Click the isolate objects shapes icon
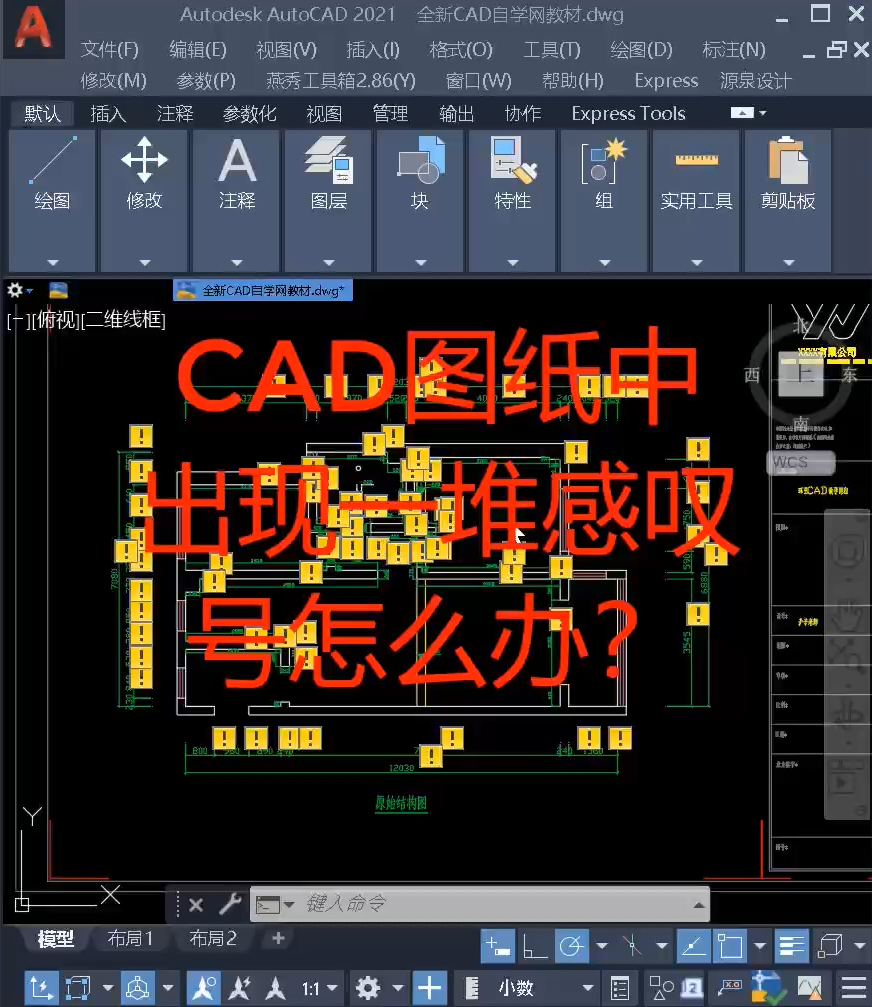Screen dimensions: 872x1007 (661, 988)
